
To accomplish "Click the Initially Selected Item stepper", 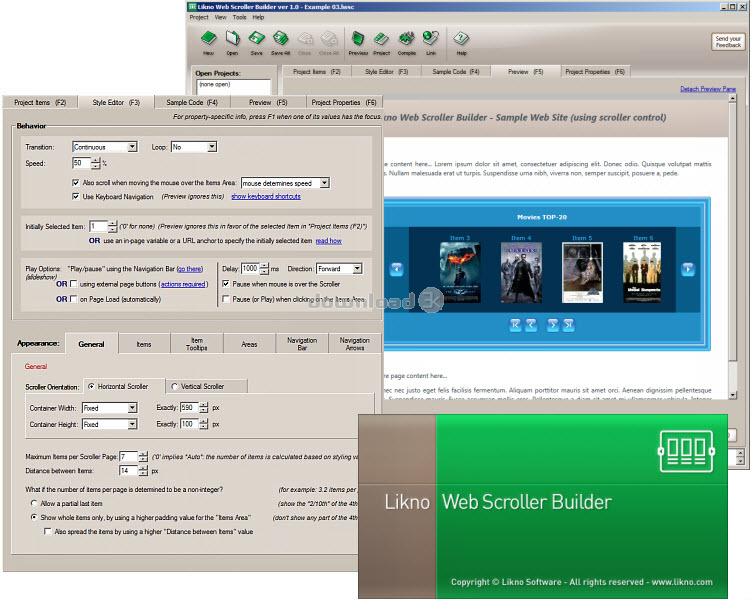I will 112,226.
